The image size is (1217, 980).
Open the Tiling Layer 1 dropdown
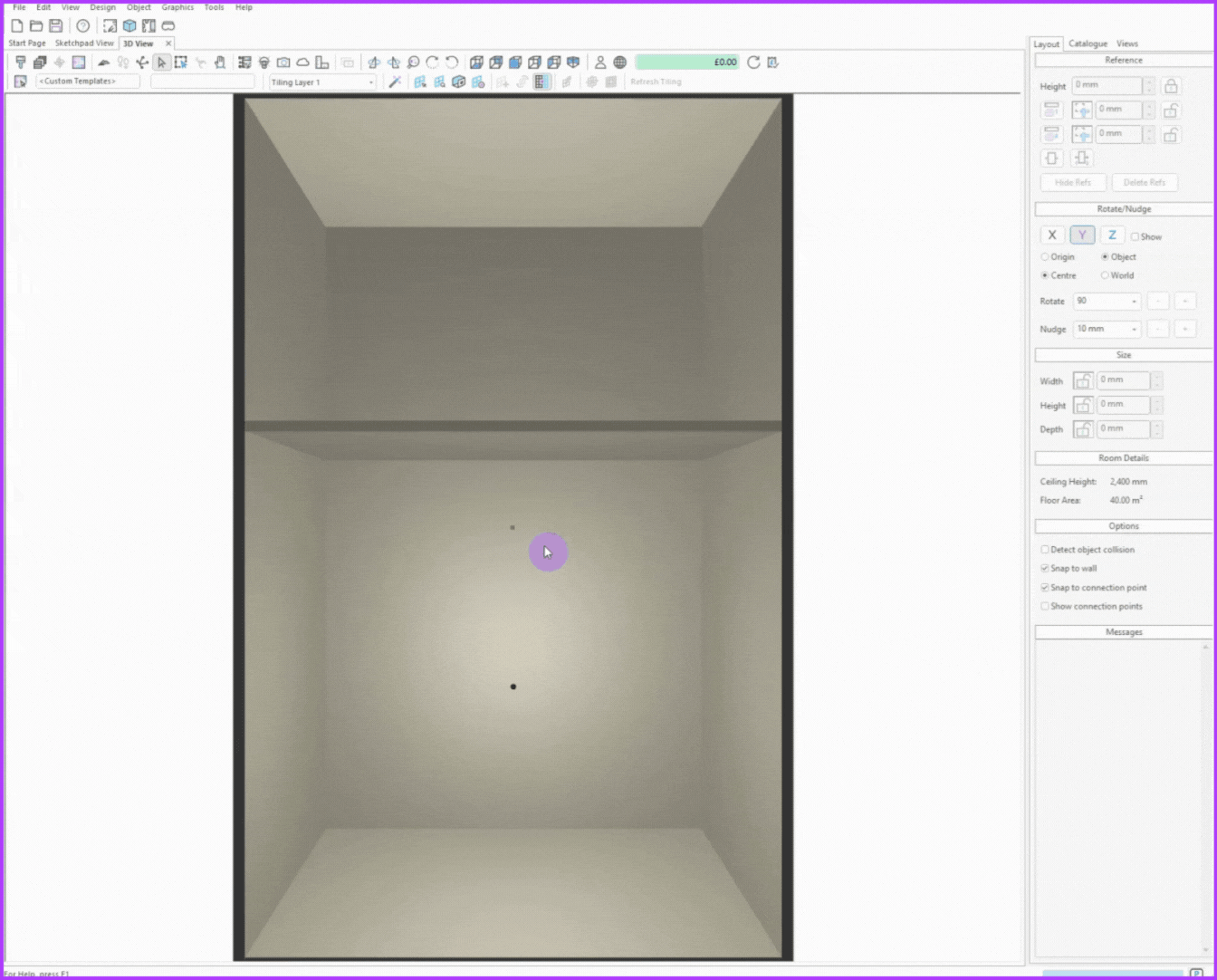[x=322, y=82]
